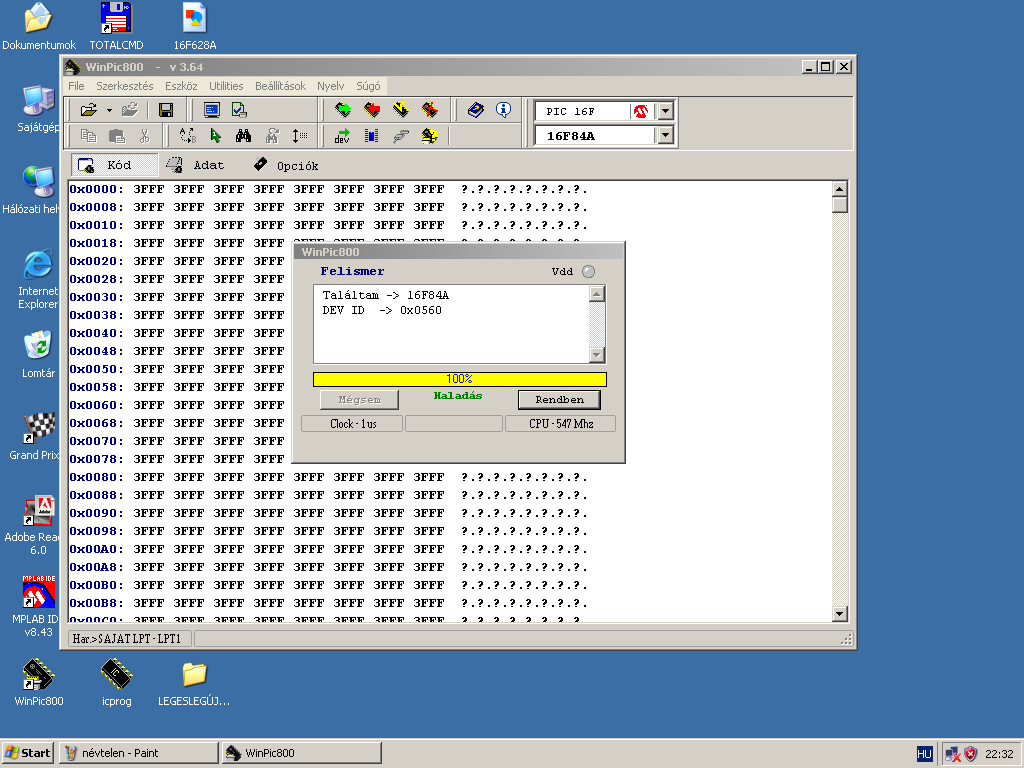Click the detection log scrollbar up arrow
The image size is (1024, 768).
click(596, 294)
